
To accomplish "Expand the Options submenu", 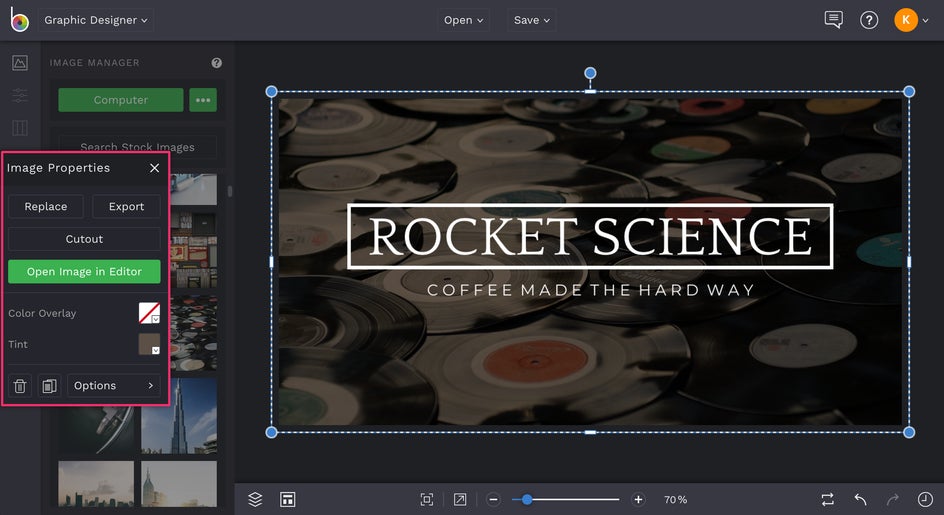I will [x=113, y=386].
